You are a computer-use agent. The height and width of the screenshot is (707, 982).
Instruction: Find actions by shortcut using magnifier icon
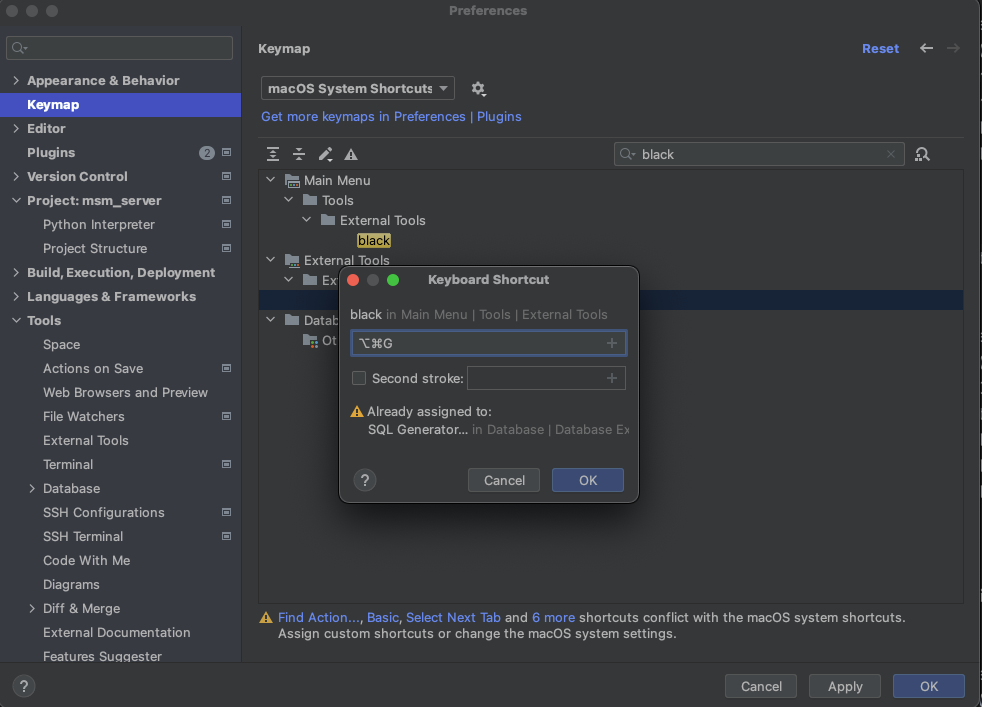pyautogui.click(x=921, y=154)
